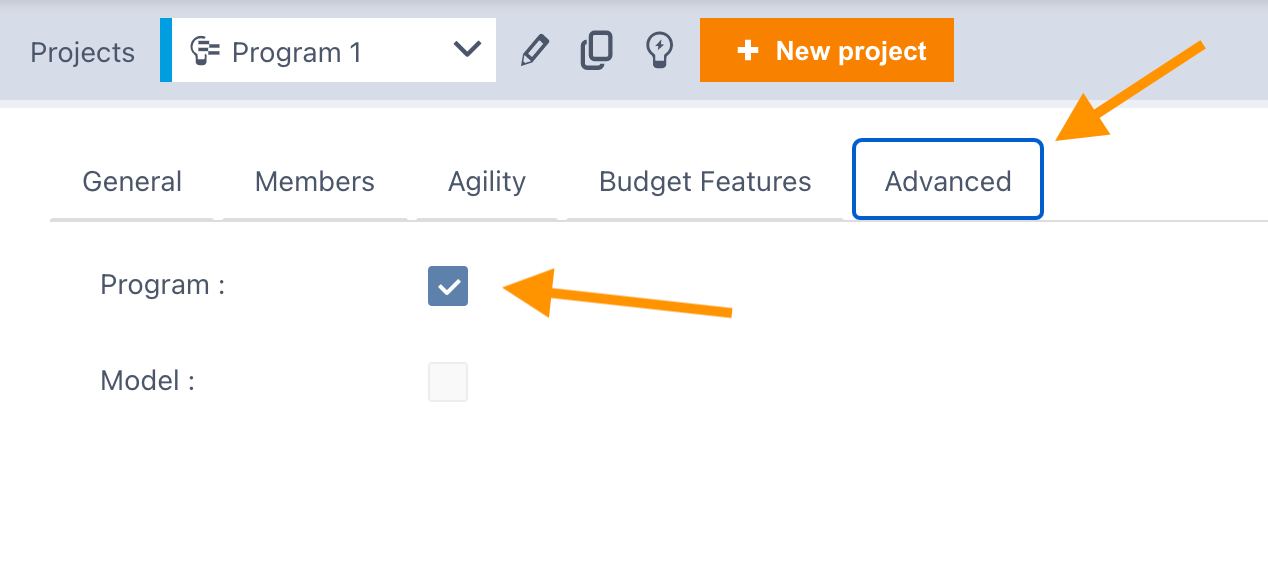Select the Advanced tab
Image resolution: width=1268 pixels, height=564 pixels.
[x=948, y=180]
